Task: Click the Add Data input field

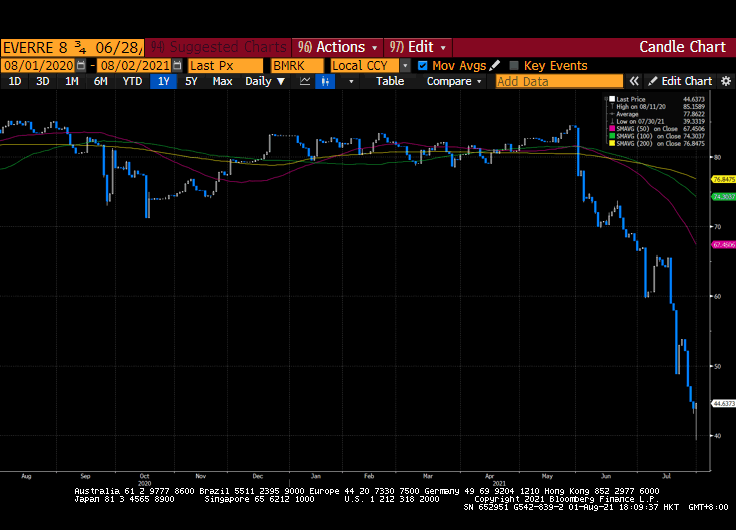Action: coord(560,81)
